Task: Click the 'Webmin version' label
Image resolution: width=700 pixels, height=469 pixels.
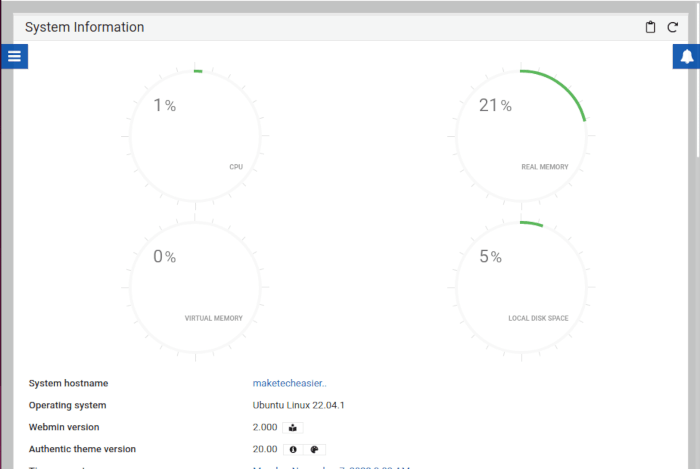Action: click(x=64, y=427)
